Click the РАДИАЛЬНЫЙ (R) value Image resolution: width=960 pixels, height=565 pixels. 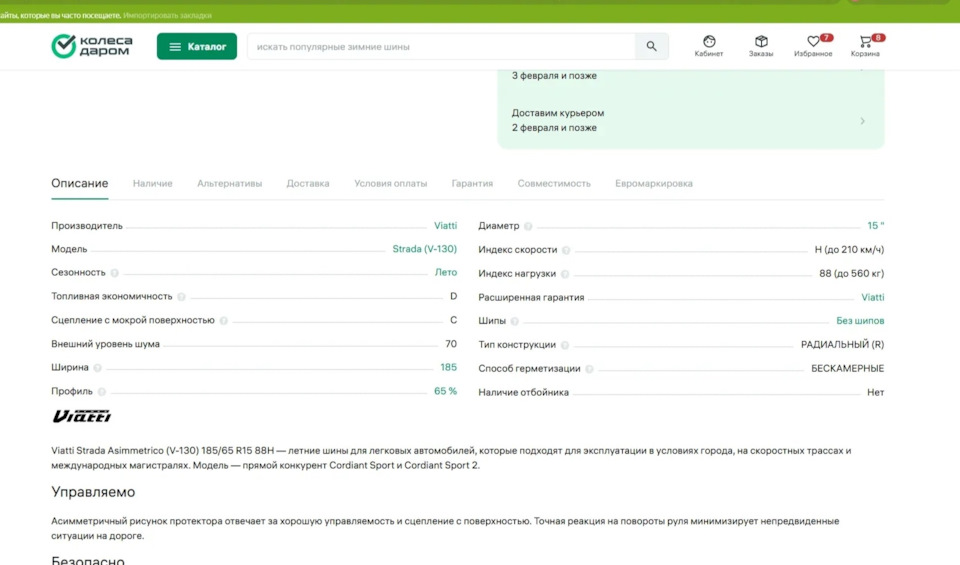pos(842,345)
